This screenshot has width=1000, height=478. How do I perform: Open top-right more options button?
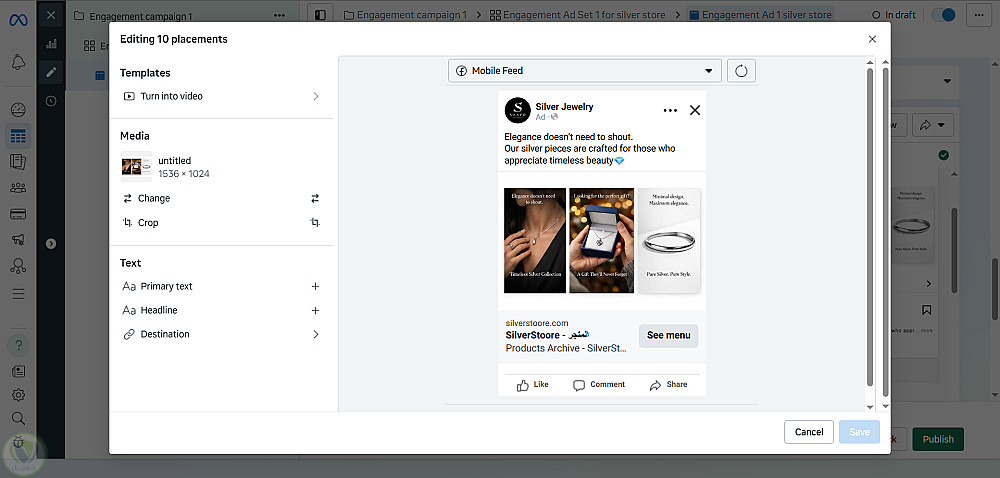[x=979, y=15]
